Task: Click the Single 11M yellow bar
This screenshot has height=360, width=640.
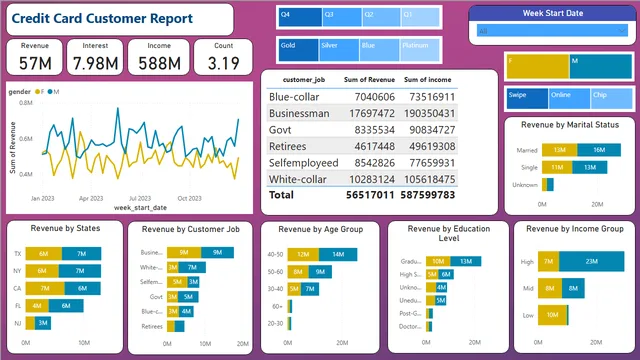Action: point(557,167)
